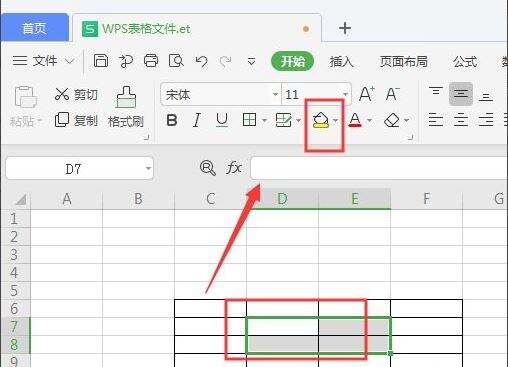Apply the yellow fill color bucket

(x=321, y=120)
